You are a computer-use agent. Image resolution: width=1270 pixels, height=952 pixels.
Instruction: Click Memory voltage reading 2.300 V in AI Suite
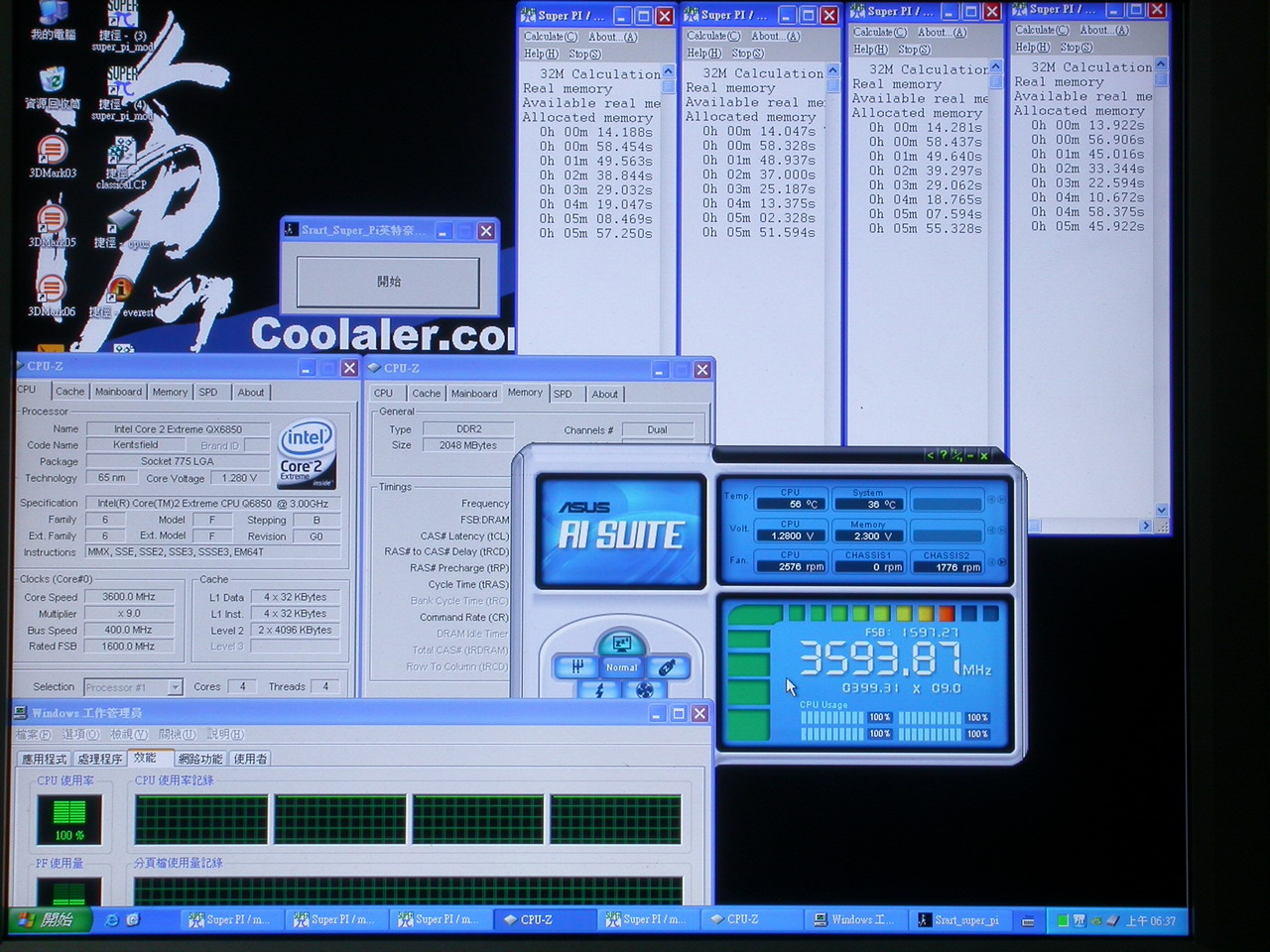click(867, 535)
